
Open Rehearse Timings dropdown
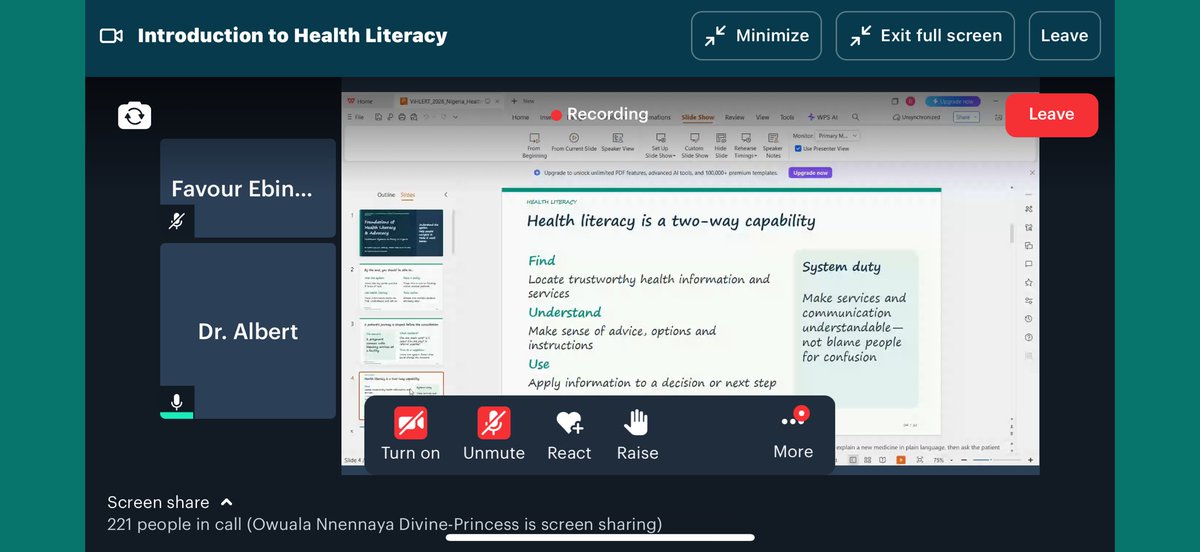746,145
